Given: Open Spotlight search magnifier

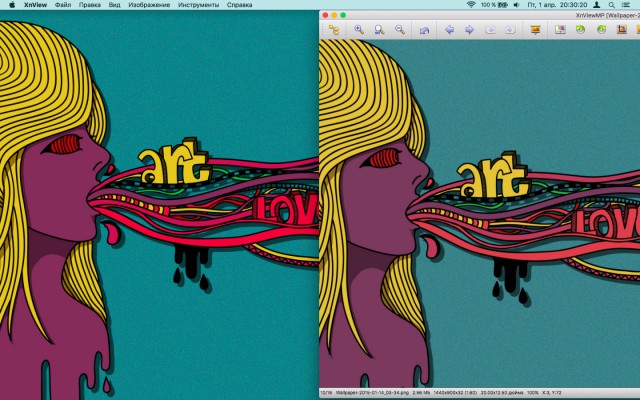Looking at the screenshot, I should pos(611,5).
